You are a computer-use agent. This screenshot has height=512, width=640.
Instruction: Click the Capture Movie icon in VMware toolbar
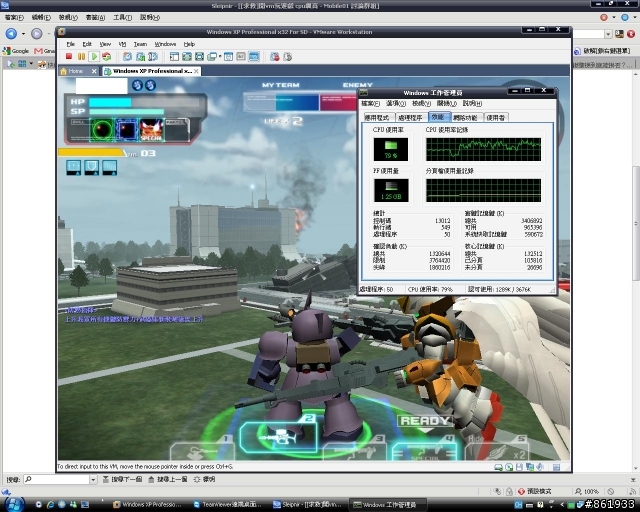coord(287,56)
